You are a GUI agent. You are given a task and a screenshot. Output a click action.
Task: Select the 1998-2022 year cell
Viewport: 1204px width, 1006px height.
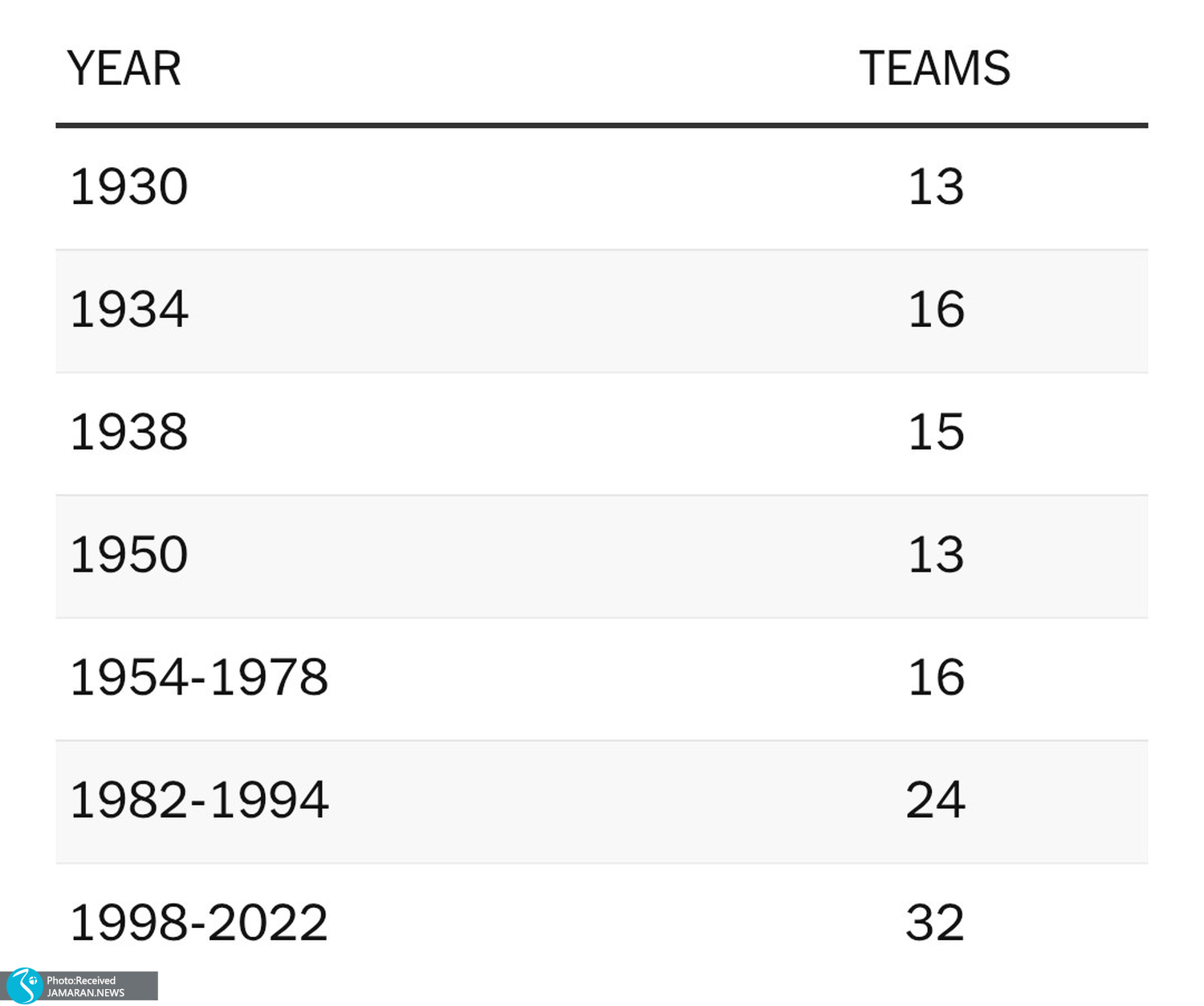click(200, 923)
